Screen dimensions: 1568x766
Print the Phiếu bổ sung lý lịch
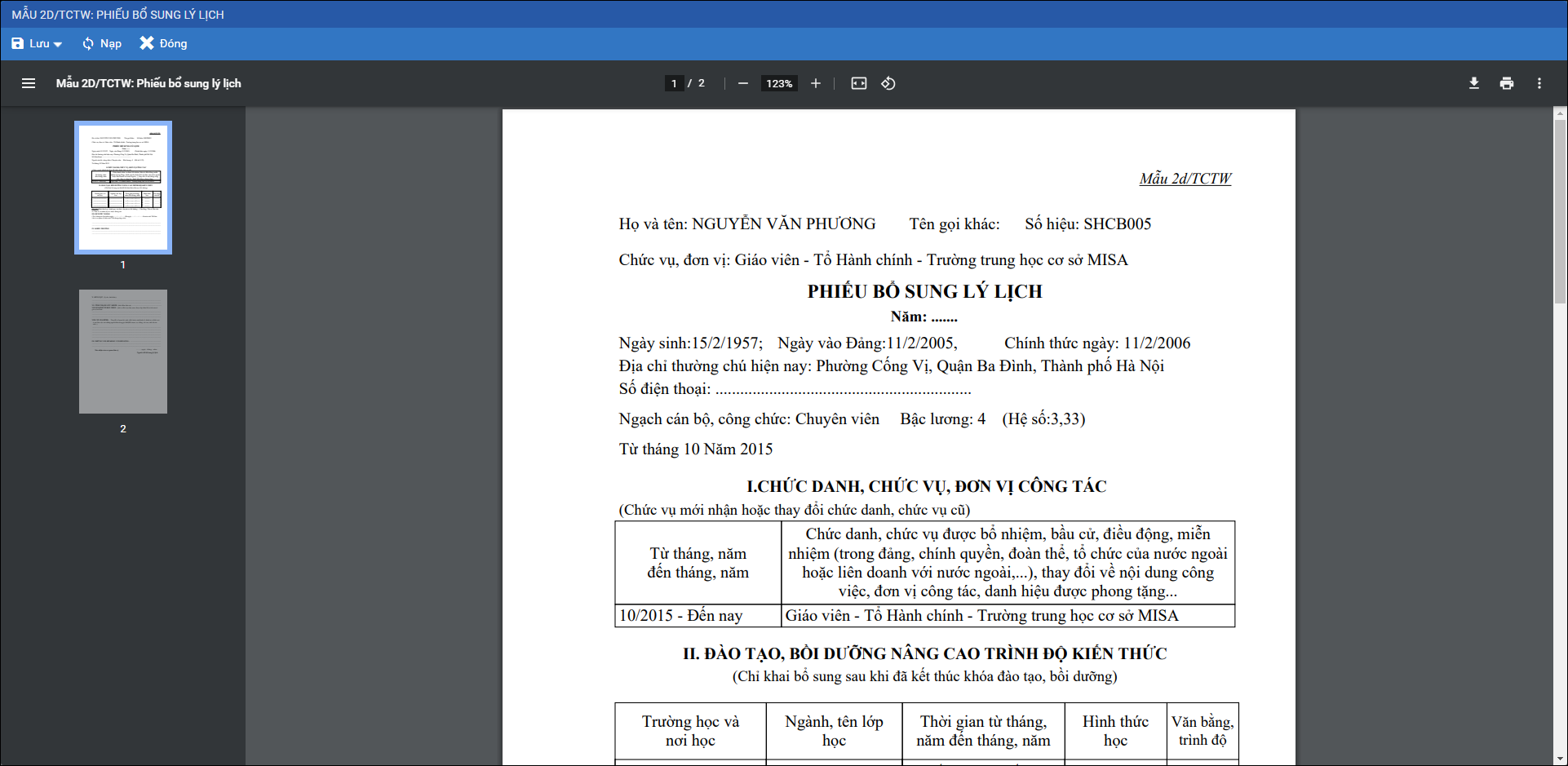(x=1506, y=83)
